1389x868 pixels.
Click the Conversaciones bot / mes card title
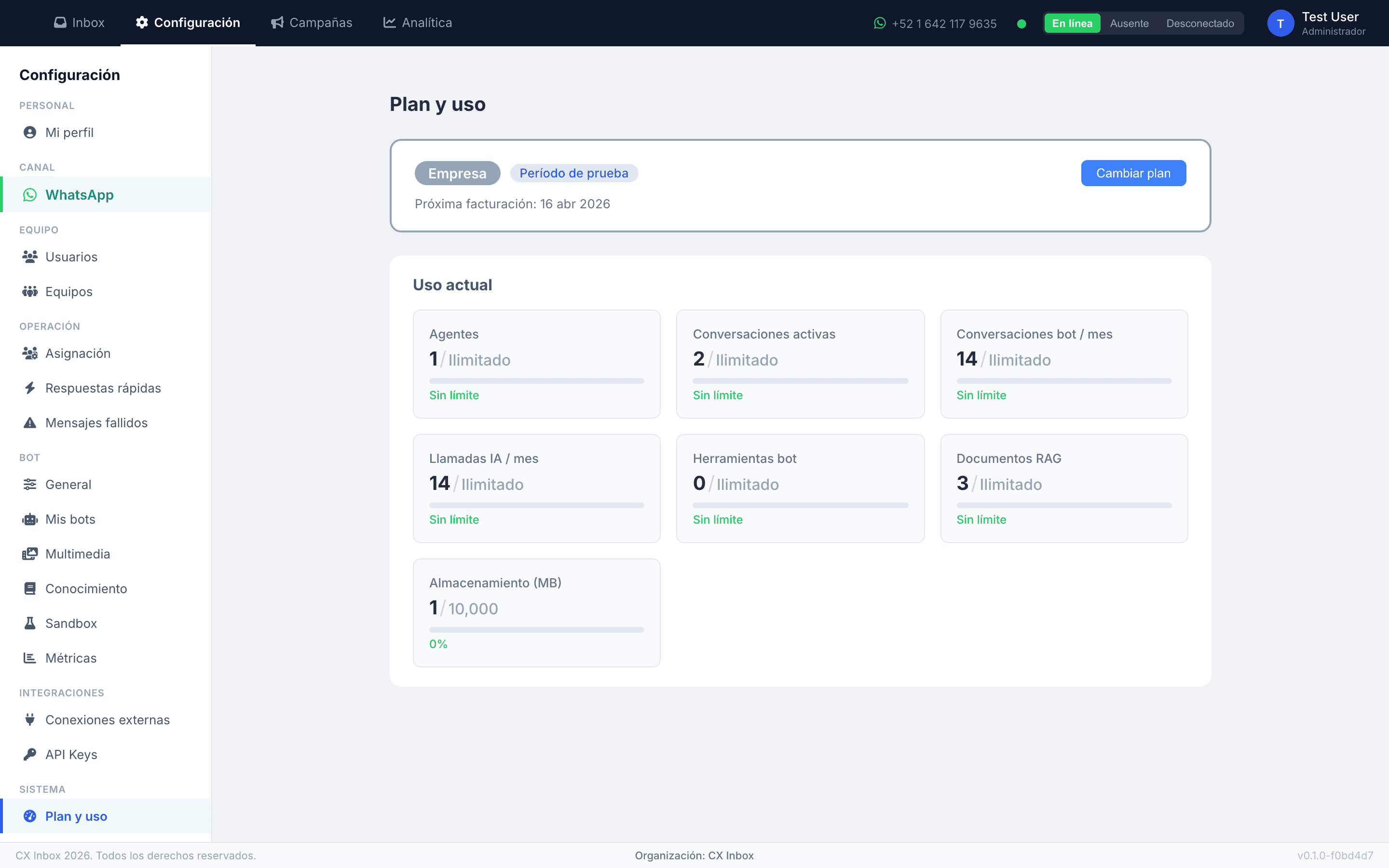(1035, 334)
